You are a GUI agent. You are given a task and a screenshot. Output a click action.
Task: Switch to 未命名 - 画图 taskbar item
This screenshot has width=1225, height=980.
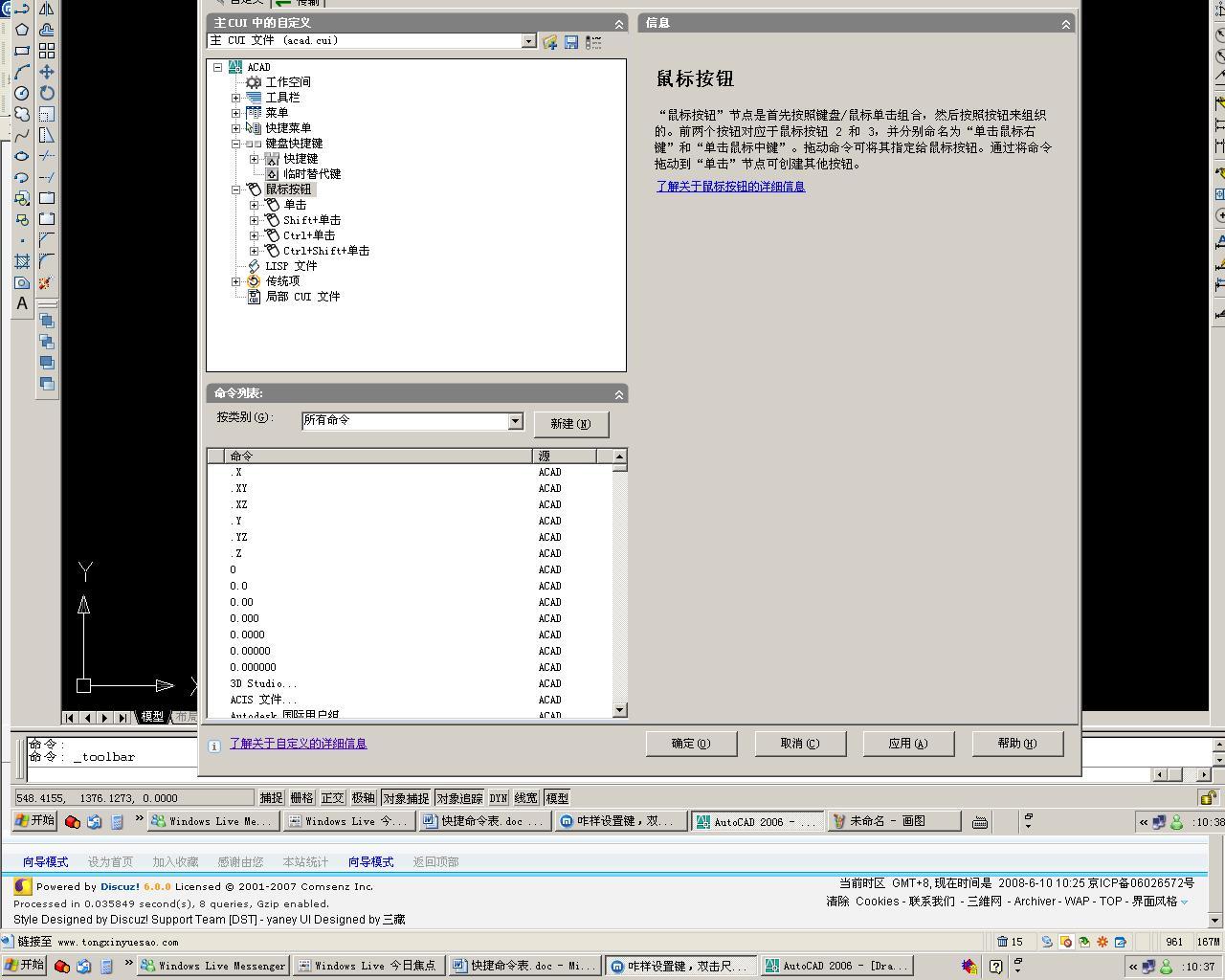pyautogui.click(x=894, y=821)
